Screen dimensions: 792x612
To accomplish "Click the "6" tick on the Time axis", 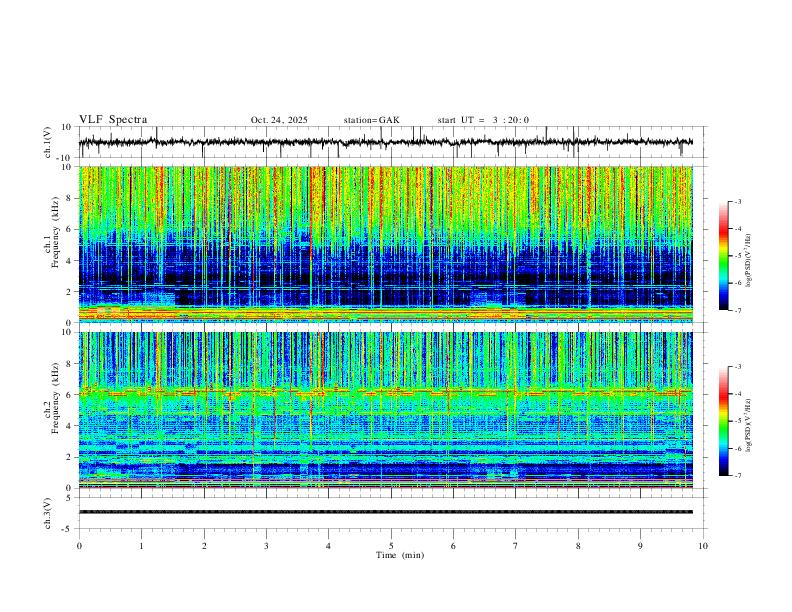I will pos(453,546).
